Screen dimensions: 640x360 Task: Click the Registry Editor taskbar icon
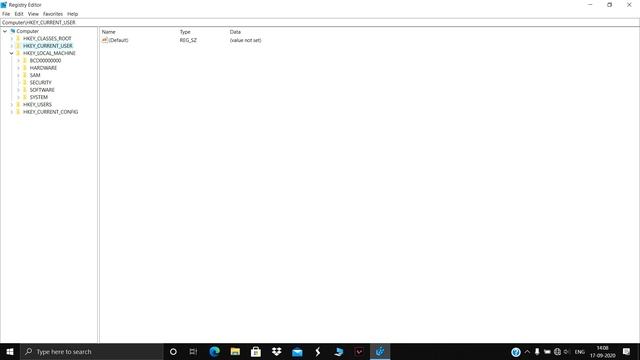[x=380, y=351]
